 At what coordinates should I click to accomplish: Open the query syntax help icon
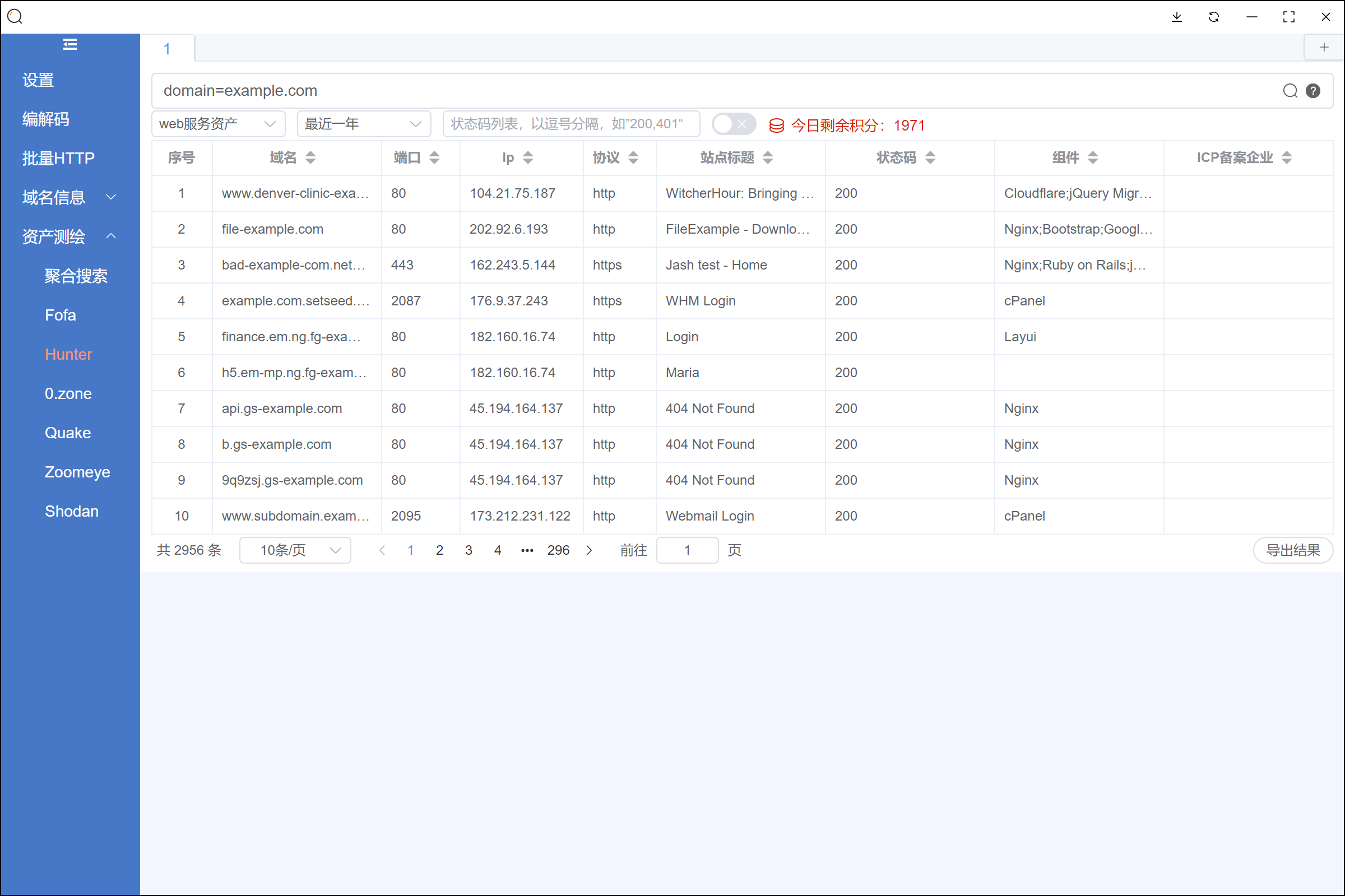pyautogui.click(x=1313, y=91)
